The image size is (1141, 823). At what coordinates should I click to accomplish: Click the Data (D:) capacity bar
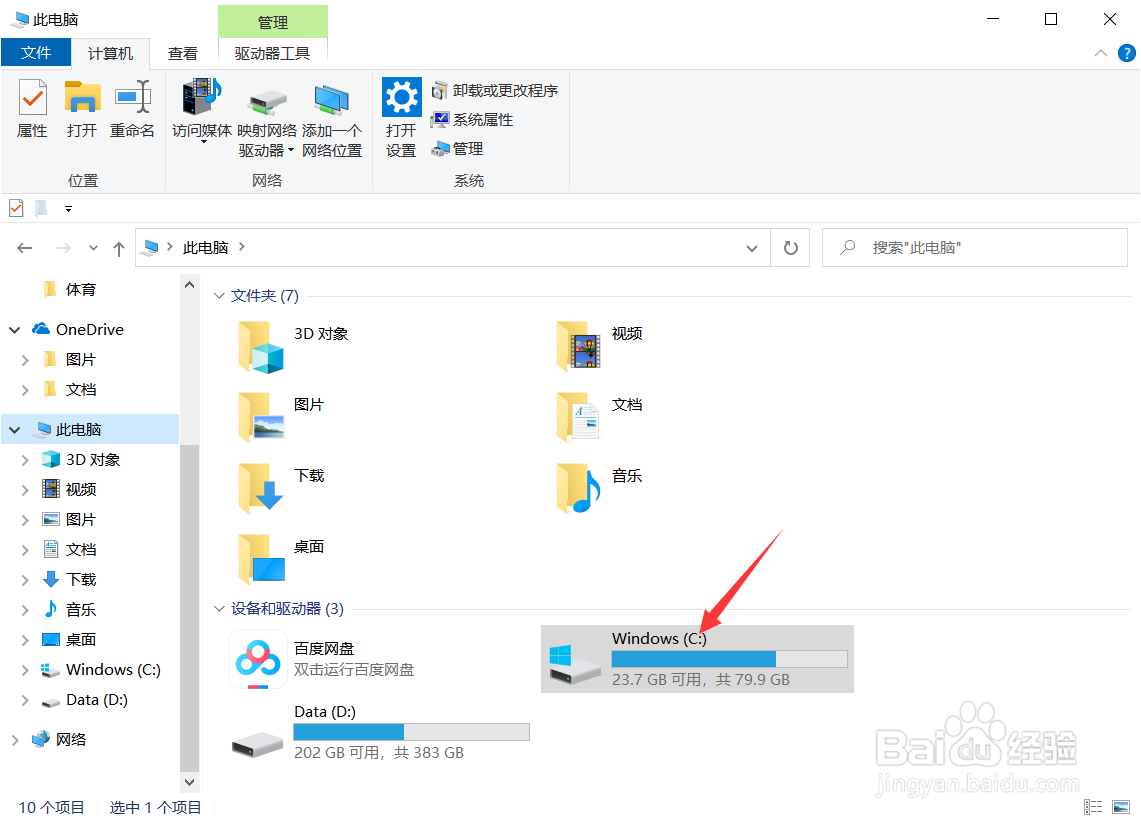pyautogui.click(x=410, y=731)
